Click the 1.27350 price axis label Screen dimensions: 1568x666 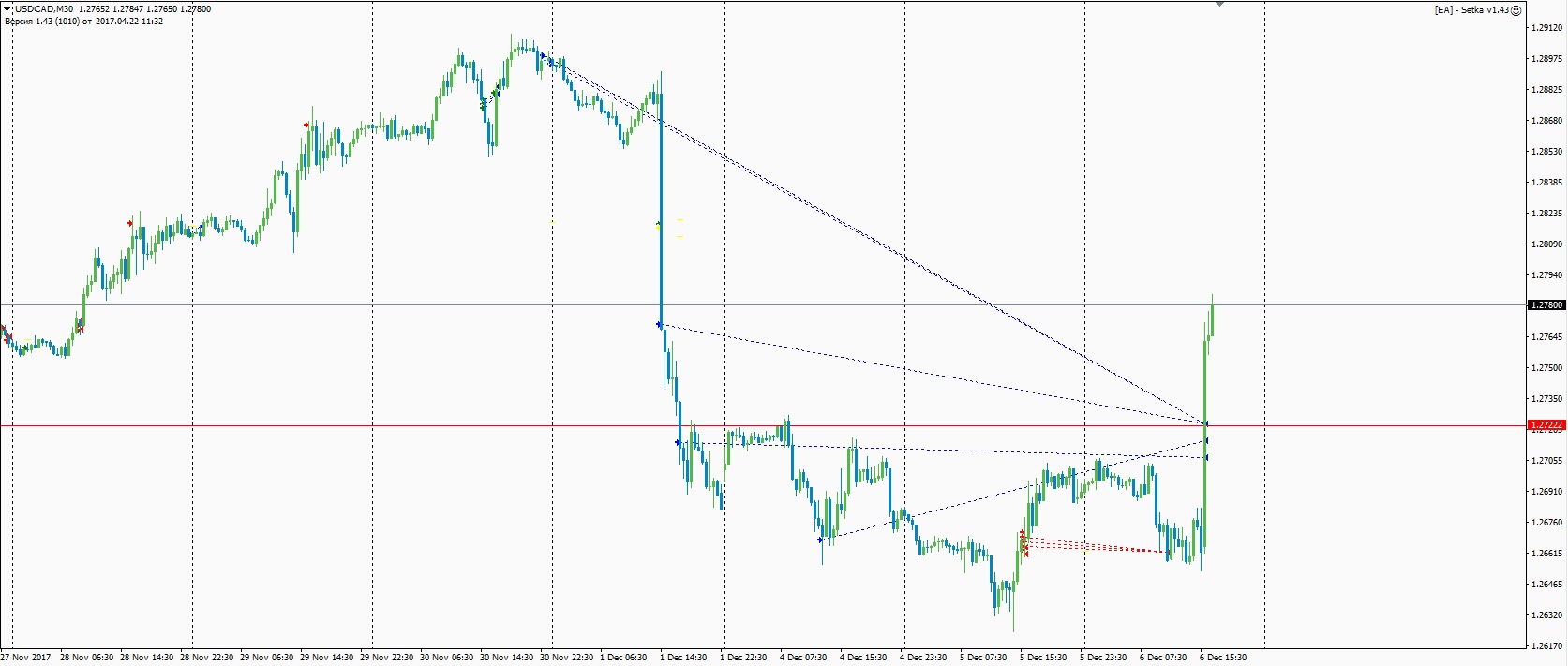(x=1546, y=399)
